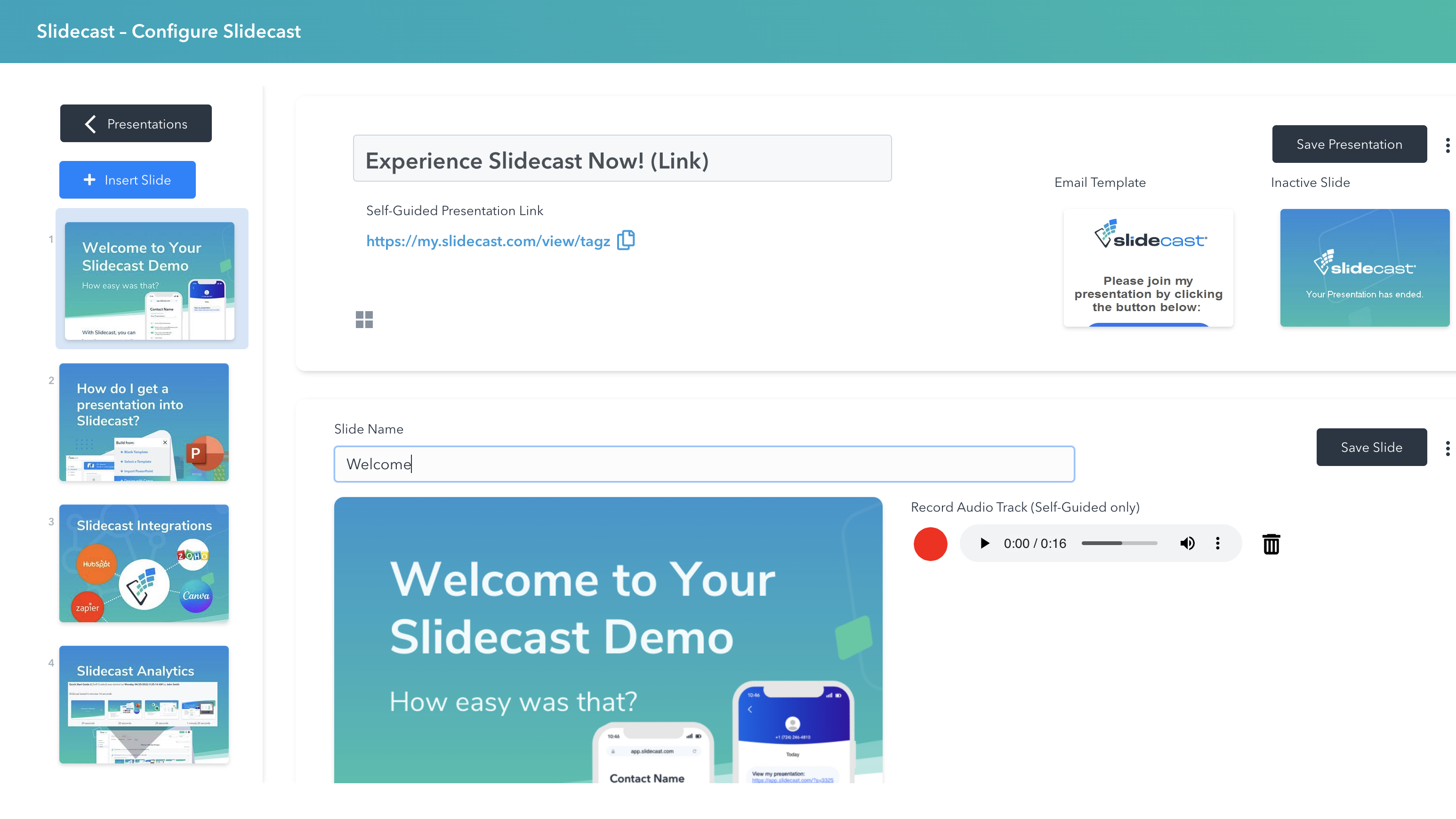Open the Slidecast Analytics slide thumbnail

[x=144, y=705]
